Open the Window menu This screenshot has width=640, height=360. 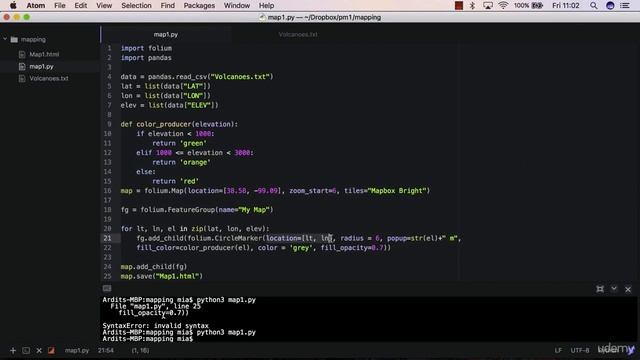pos(237,6)
